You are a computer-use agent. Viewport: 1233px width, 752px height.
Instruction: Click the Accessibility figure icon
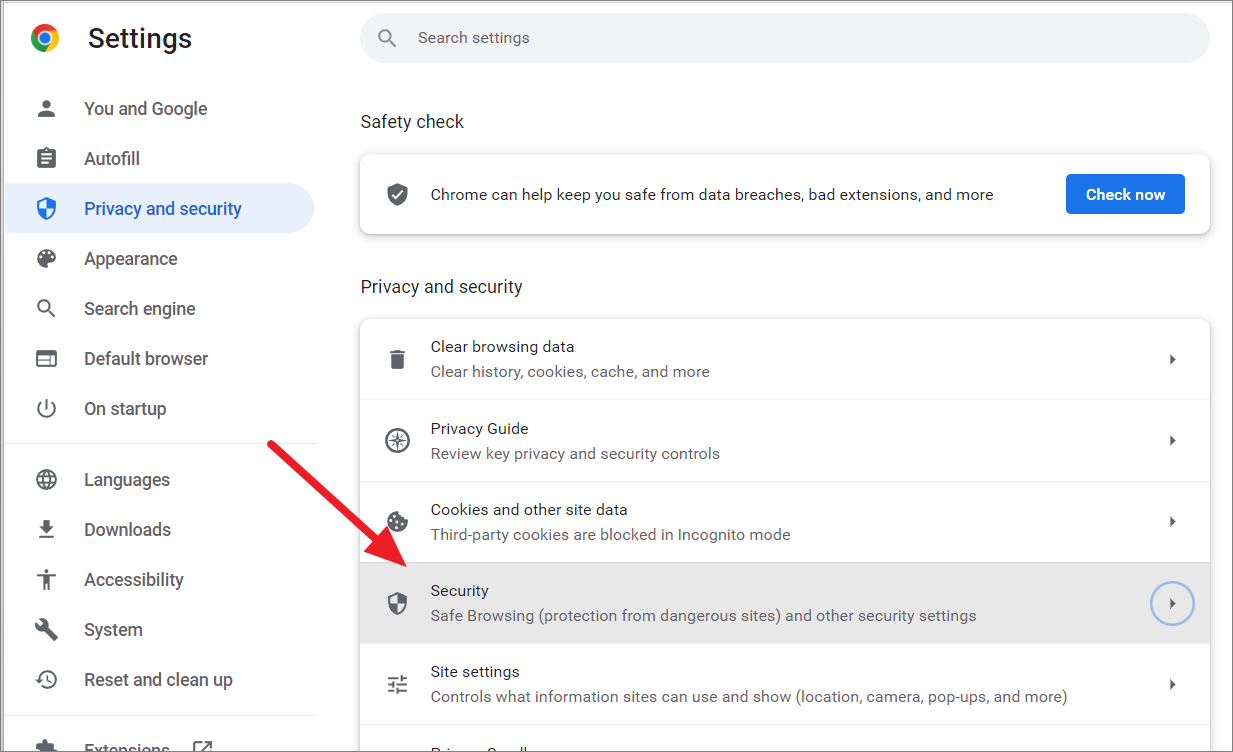(x=46, y=579)
